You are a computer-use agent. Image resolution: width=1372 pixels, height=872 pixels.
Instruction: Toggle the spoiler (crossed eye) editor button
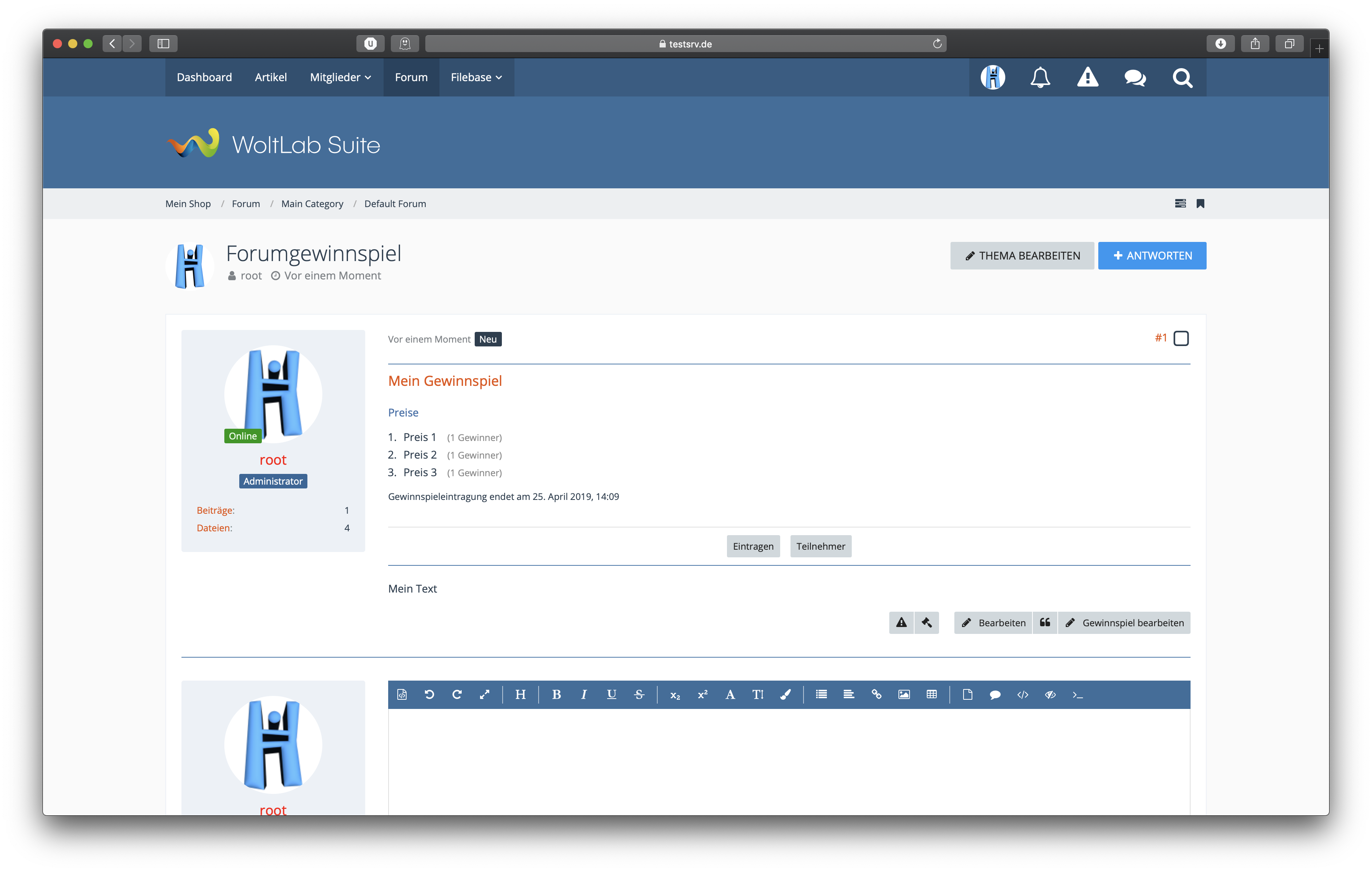click(x=1050, y=694)
